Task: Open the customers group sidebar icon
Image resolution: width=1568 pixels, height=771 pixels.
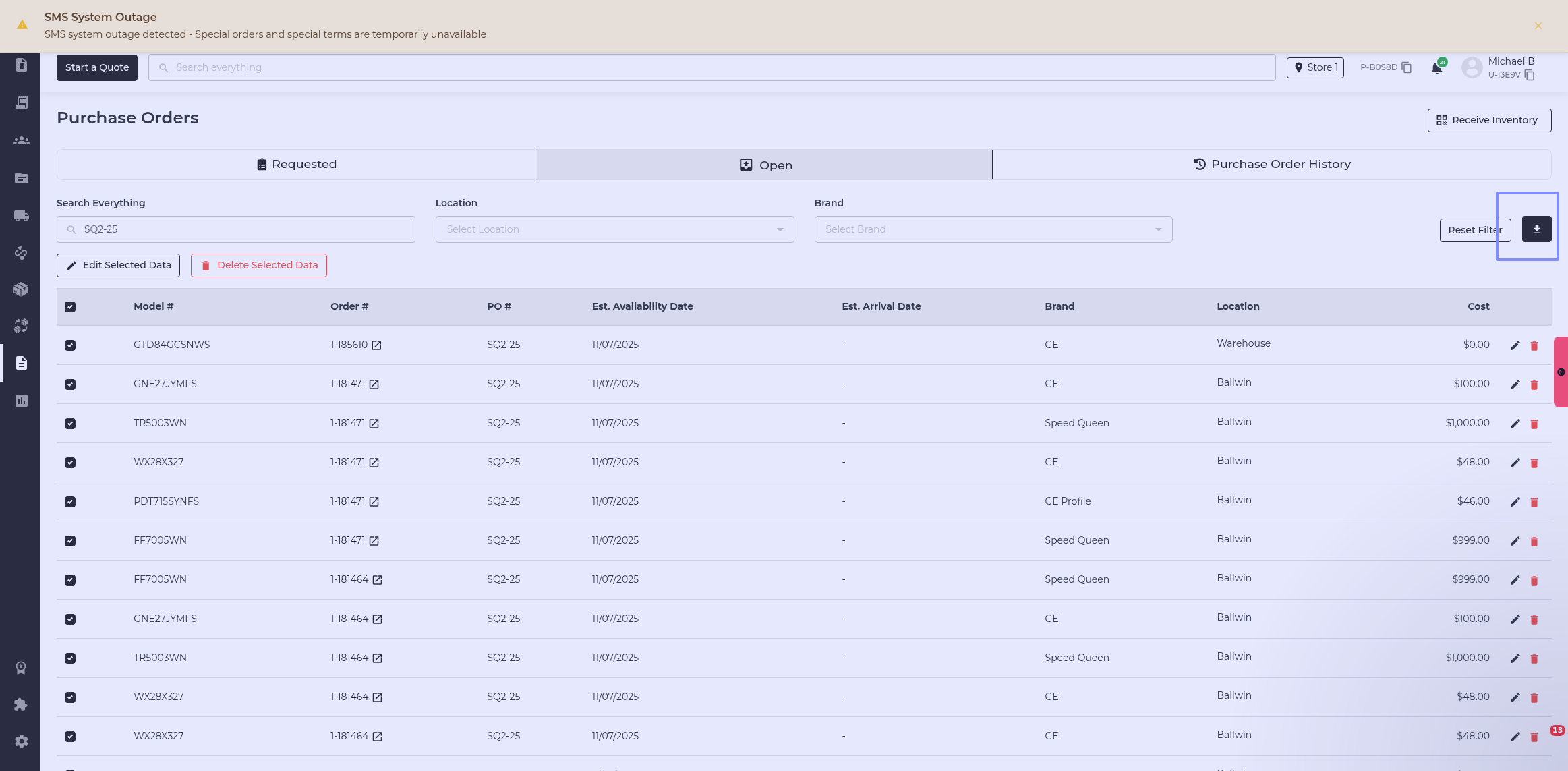Action: point(21,140)
